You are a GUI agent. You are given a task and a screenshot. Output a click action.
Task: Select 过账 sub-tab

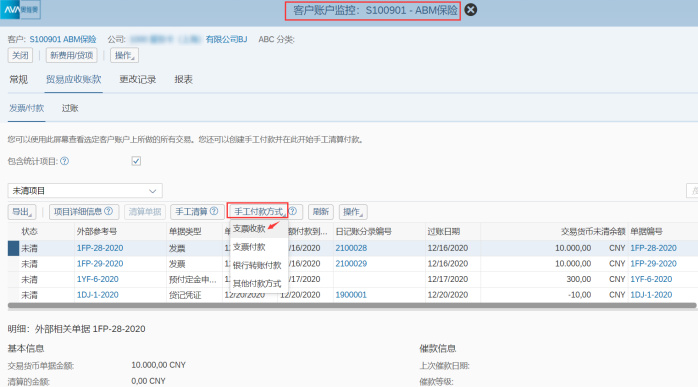(x=70, y=108)
